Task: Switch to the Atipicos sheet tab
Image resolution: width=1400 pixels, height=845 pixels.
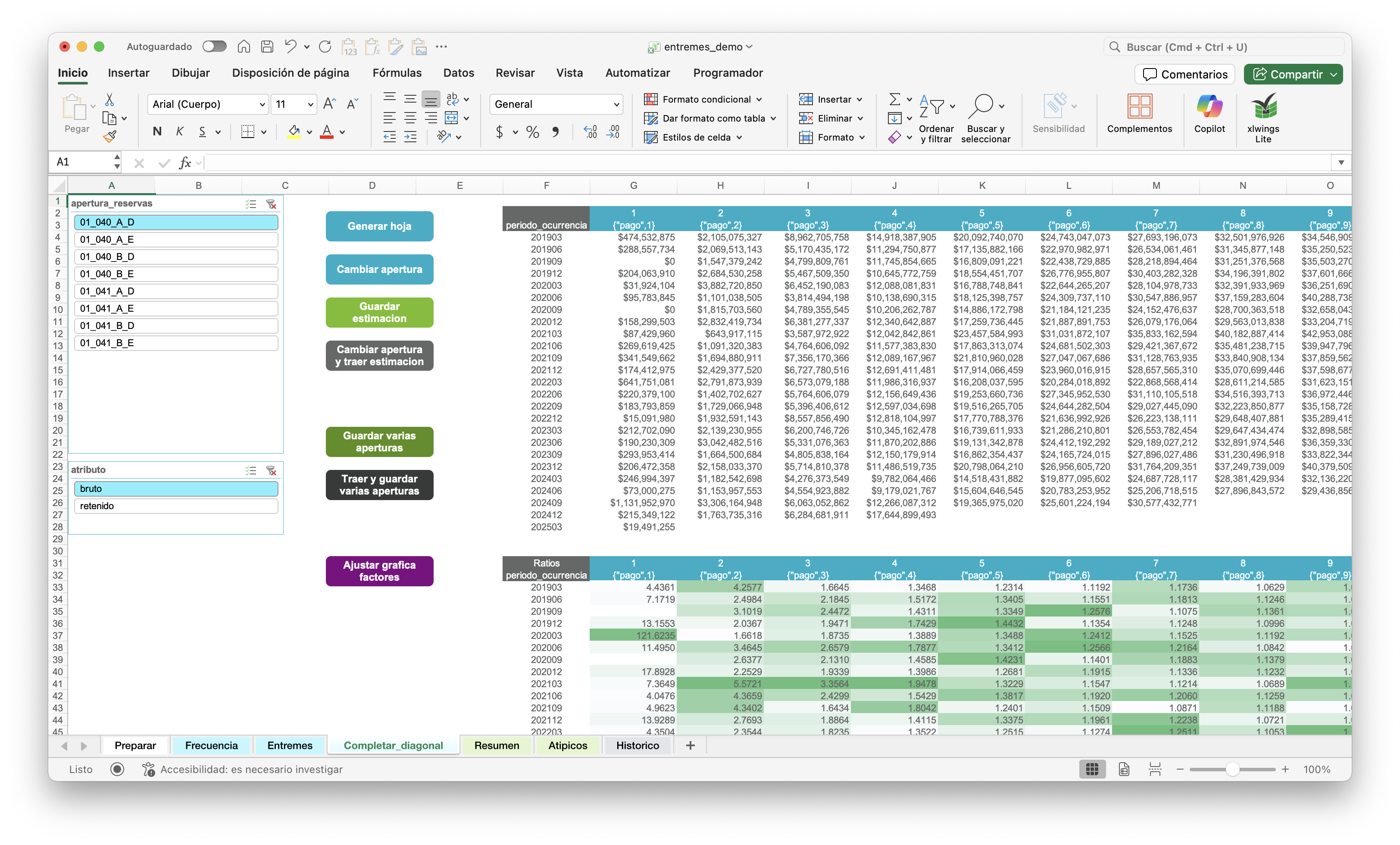Action: [x=568, y=745]
